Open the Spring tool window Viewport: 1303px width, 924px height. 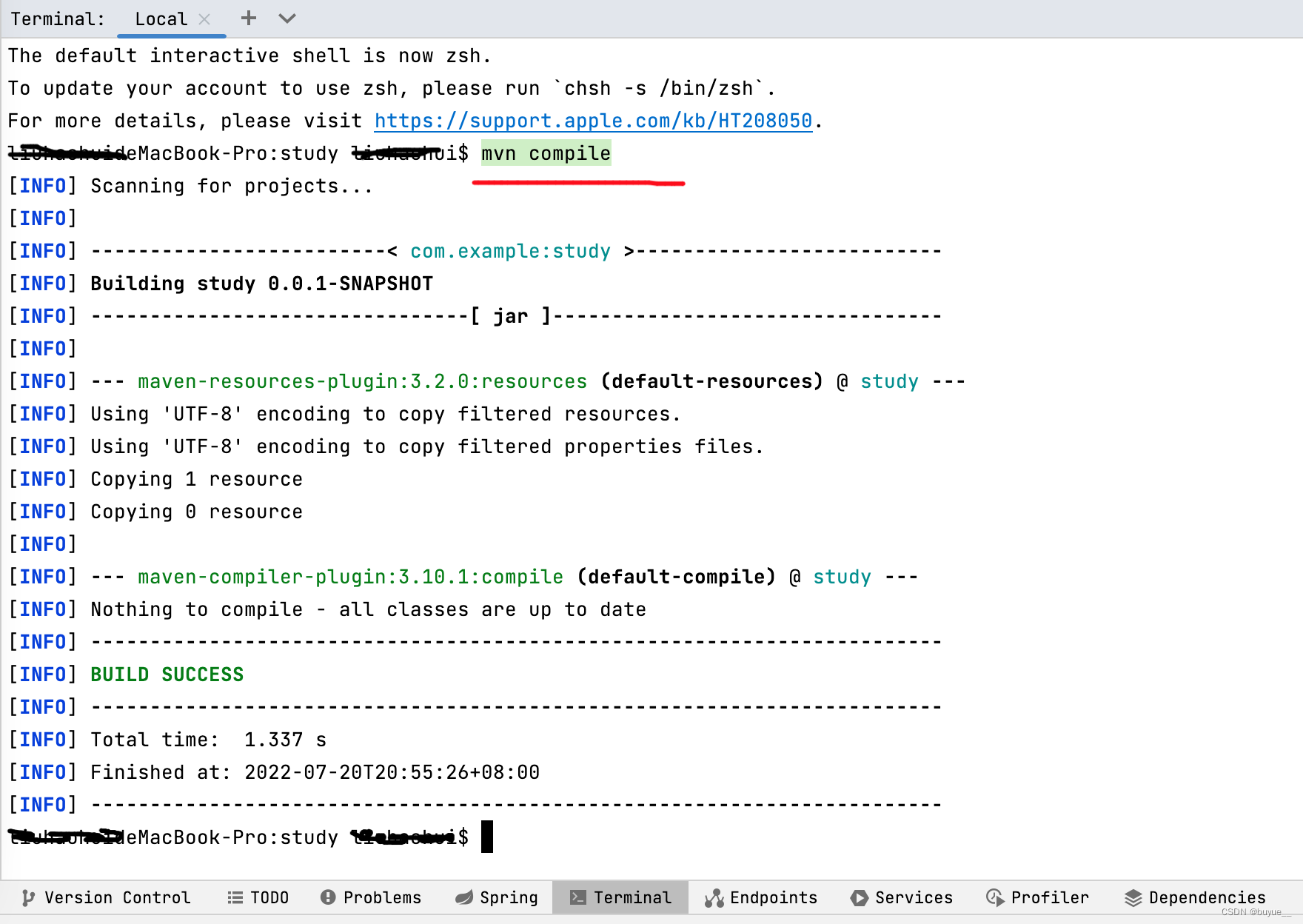[x=496, y=898]
